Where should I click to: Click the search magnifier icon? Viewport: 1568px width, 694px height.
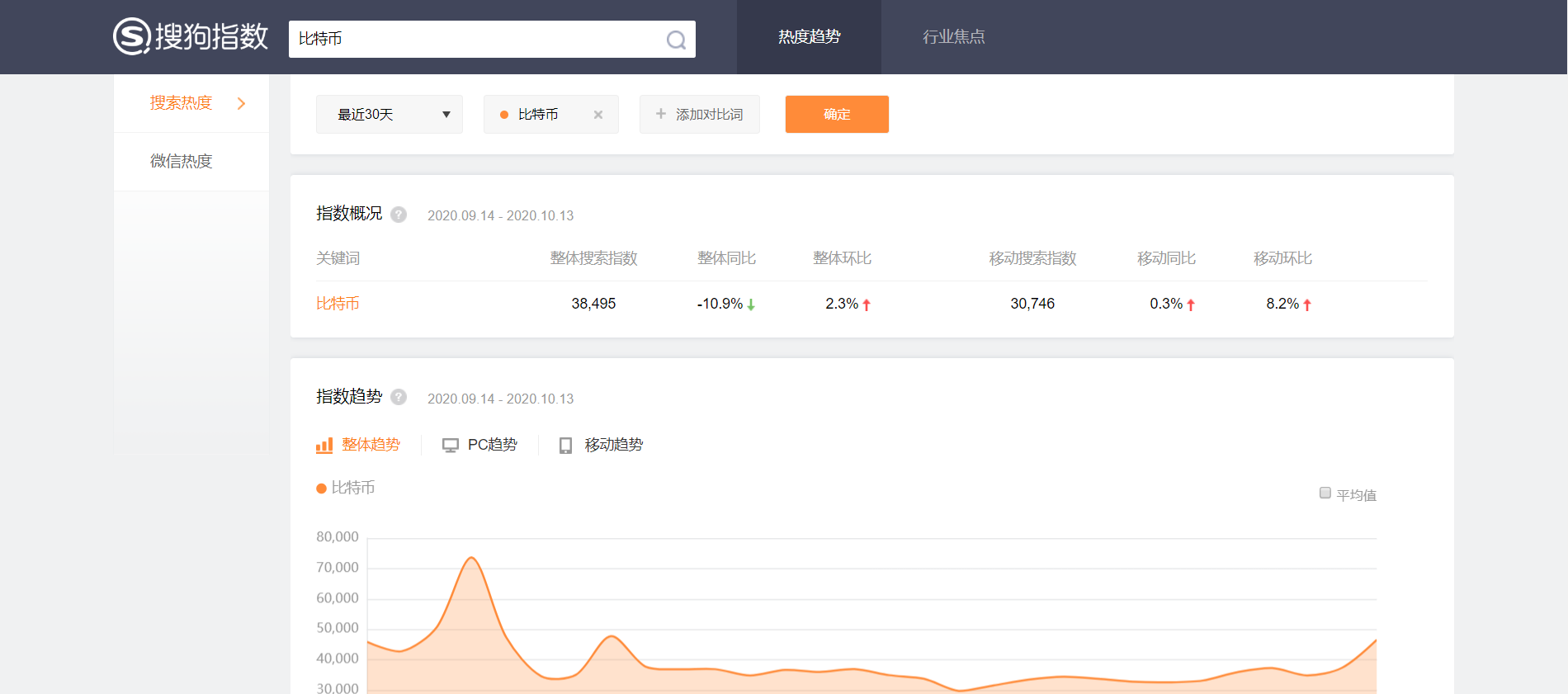coord(676,40)
